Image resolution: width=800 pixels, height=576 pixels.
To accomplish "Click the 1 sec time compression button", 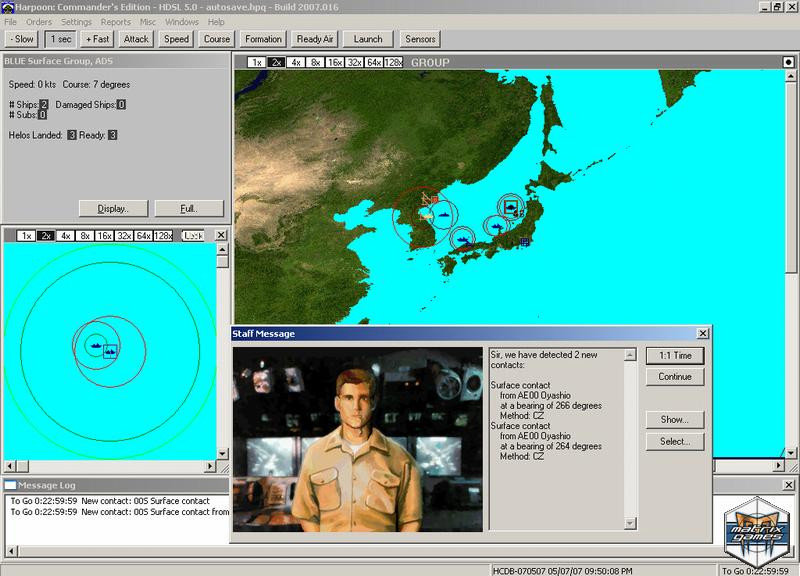I will [x=61, y=39].
